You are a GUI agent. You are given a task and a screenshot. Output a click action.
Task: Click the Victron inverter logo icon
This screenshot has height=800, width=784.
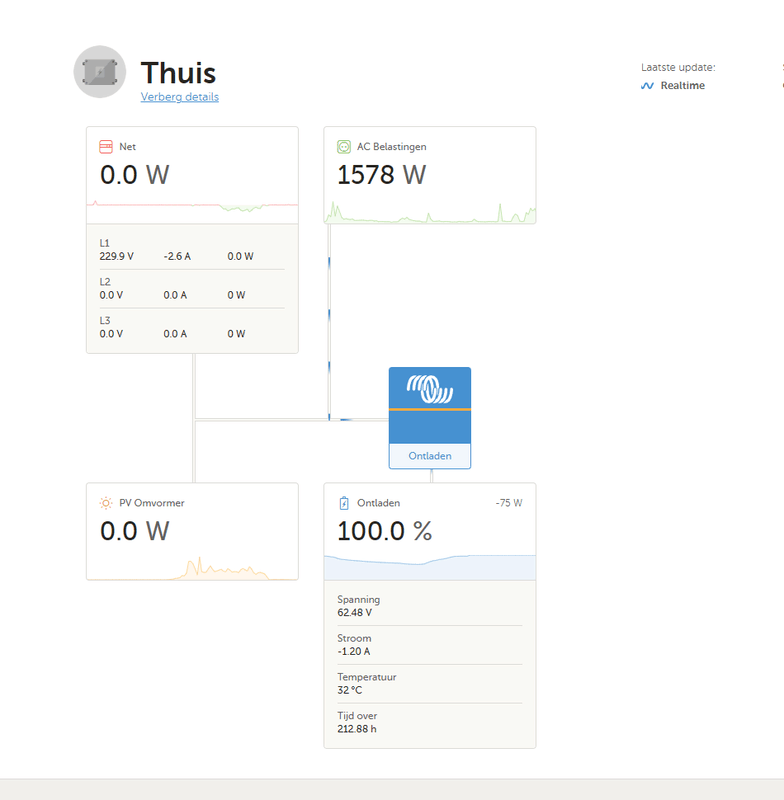tap(429, 389)
